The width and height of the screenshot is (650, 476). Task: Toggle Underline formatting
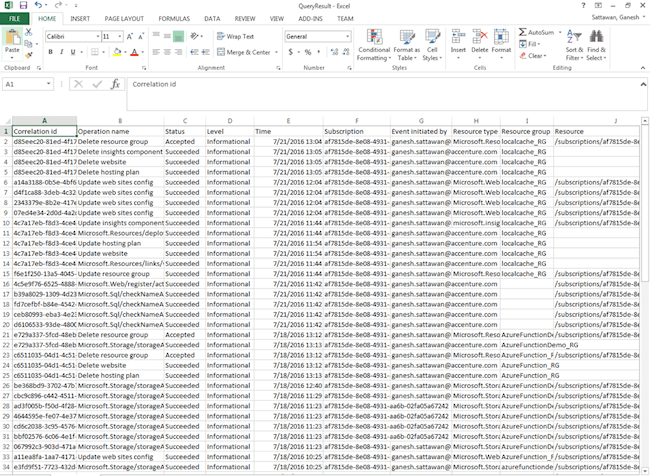coord(73,52)
